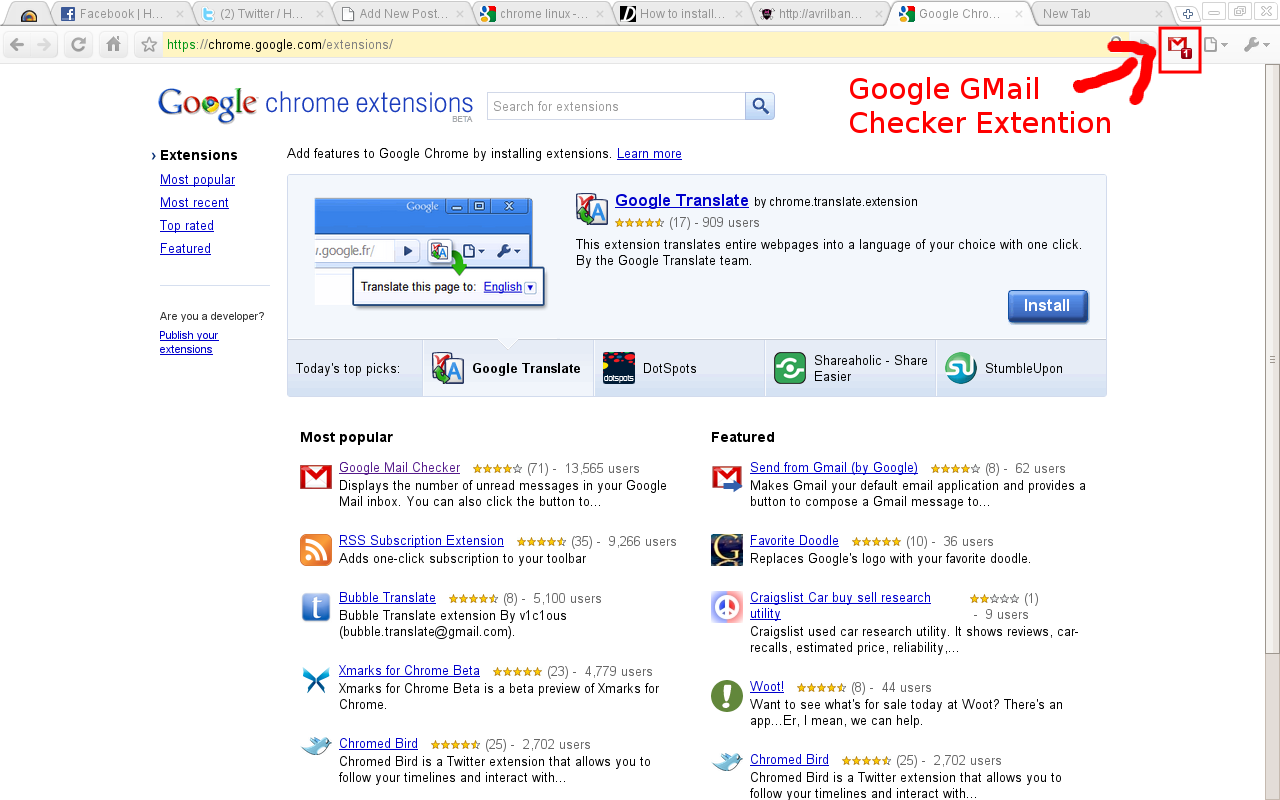Viewport: 1280px width, 800px height.
Task: Click the search magnifier button
Action: [760, 106]
